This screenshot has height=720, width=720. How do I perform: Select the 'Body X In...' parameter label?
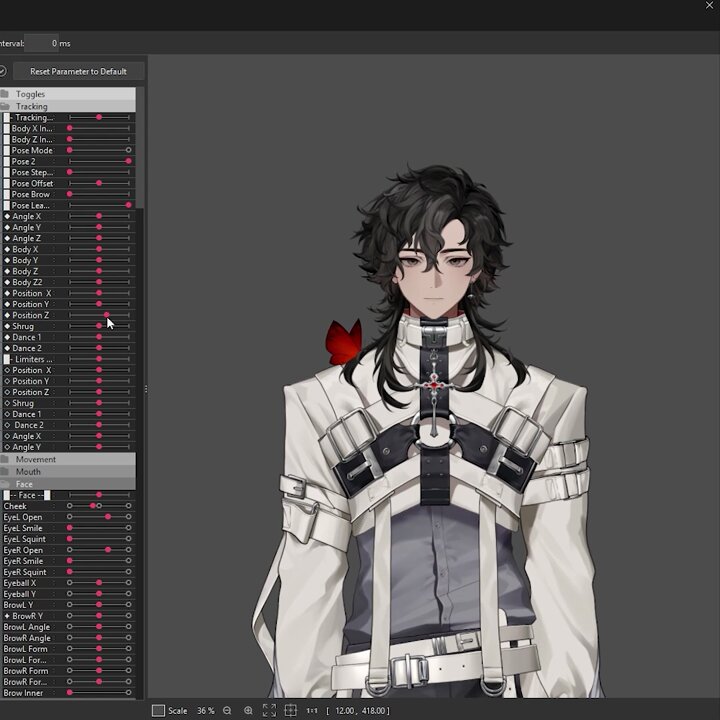(32, 129)
